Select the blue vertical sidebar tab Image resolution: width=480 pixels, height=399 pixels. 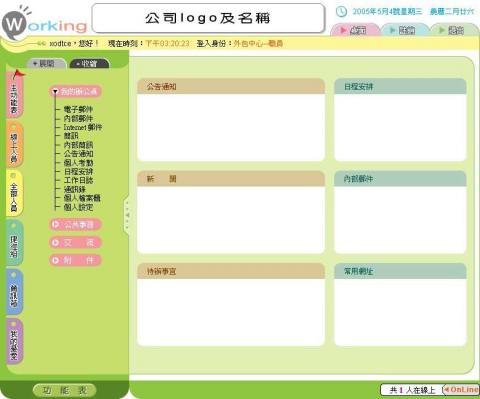(x=14, y=292)
